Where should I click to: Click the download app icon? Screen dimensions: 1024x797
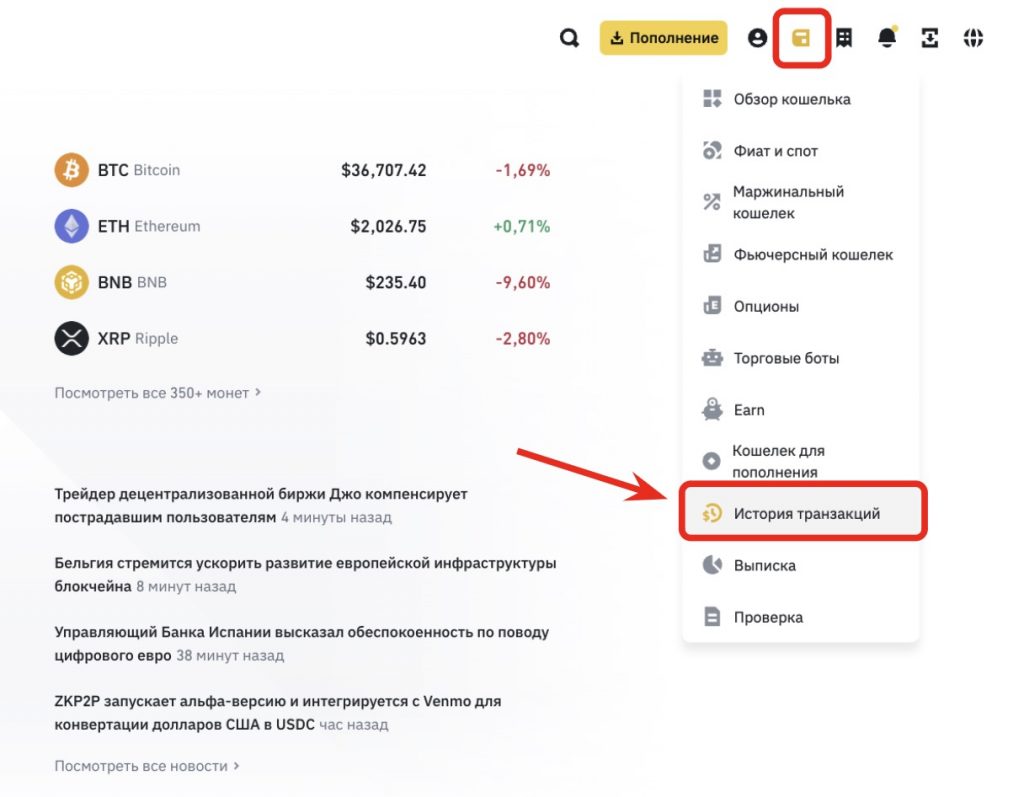(930, 38)
